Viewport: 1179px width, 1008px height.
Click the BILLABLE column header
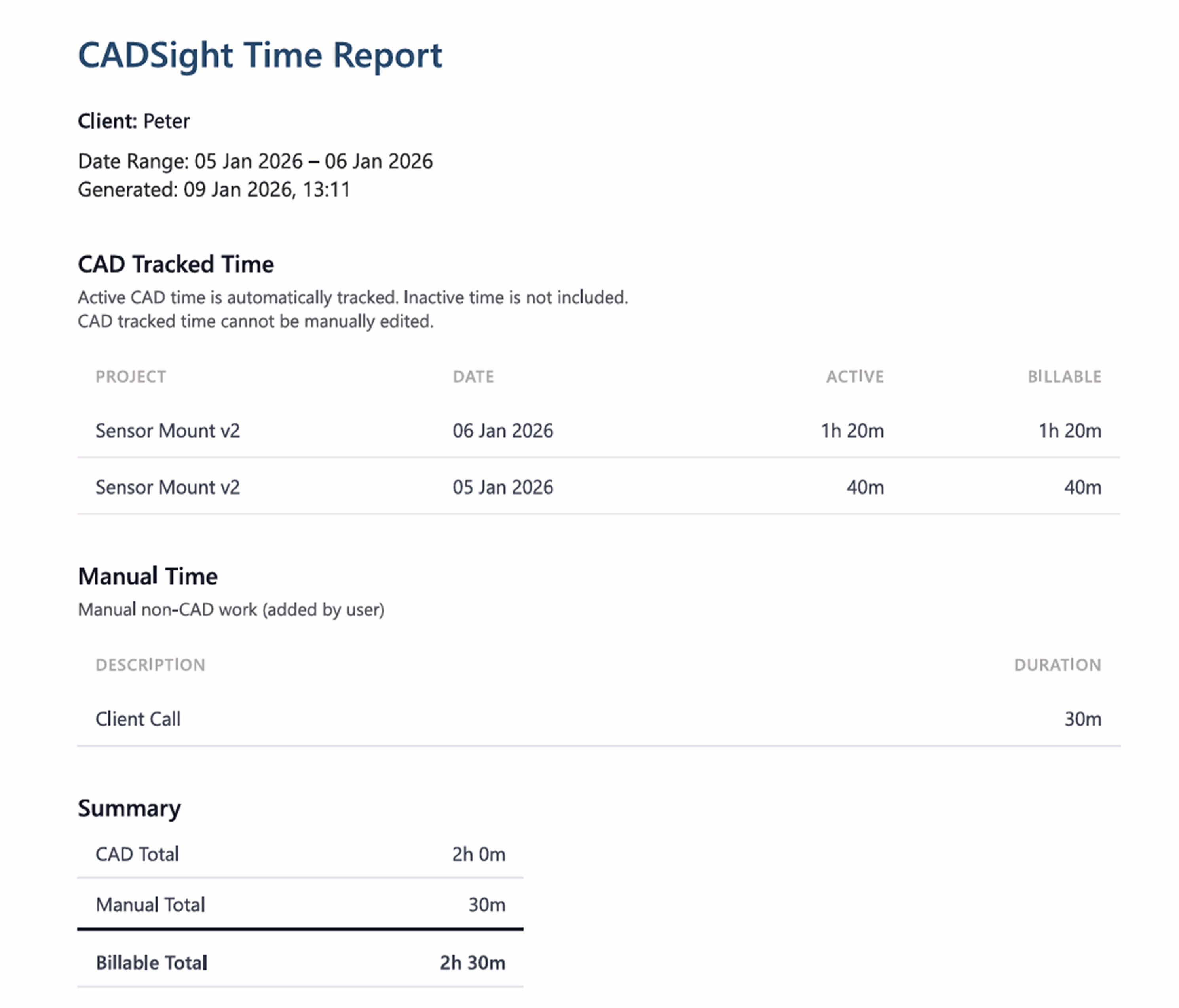pos(1064,377)
